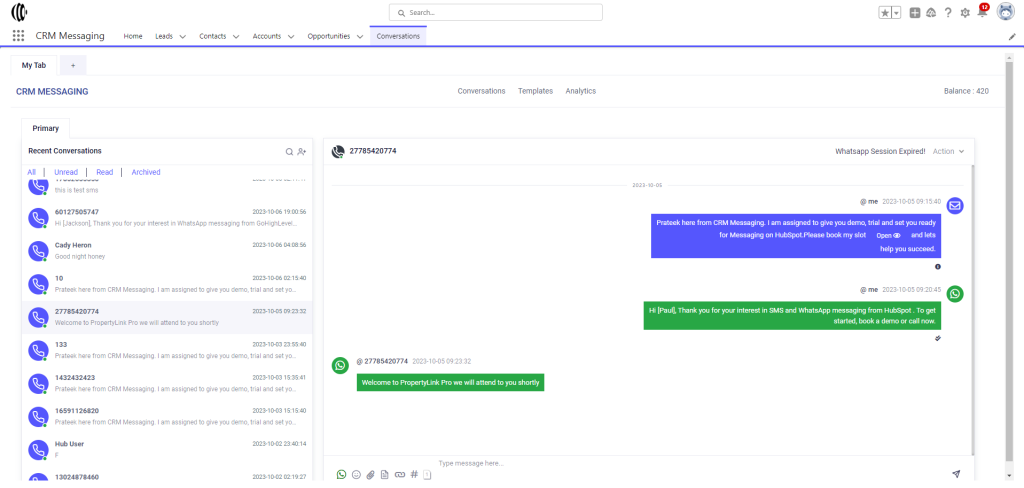Select the Primary tab
Screen dimensions: 1024x488
click(46, 128)
